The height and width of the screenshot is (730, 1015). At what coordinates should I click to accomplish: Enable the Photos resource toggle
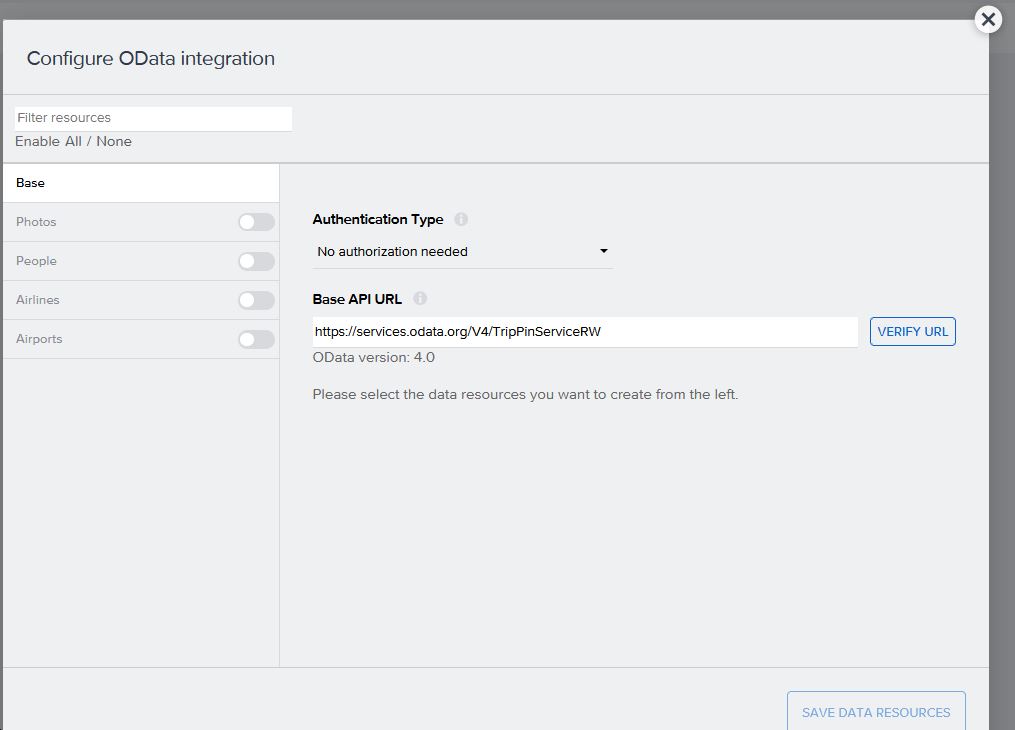(x=256, y=222)
